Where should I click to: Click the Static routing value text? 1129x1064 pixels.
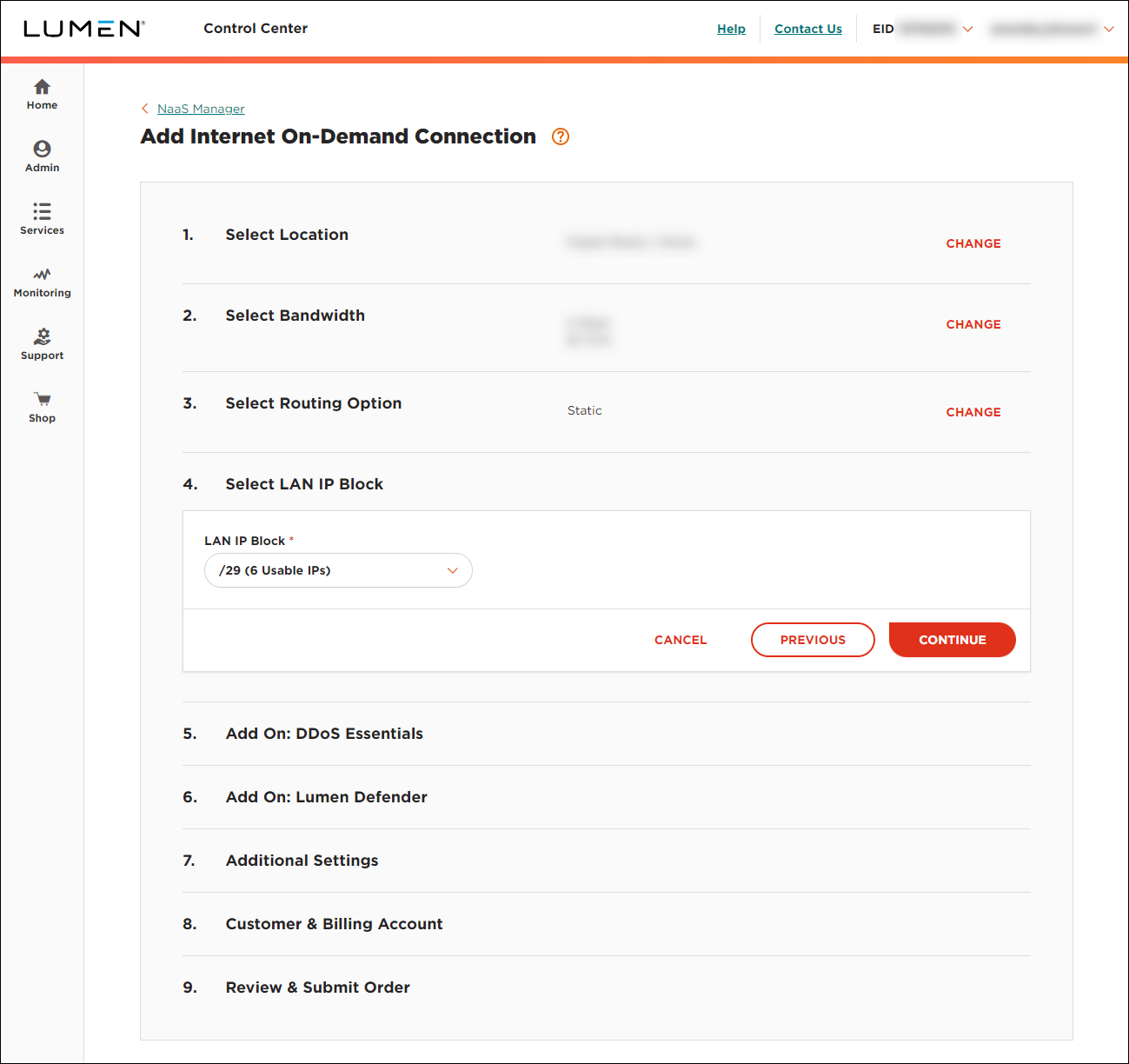tap(584, 410)
